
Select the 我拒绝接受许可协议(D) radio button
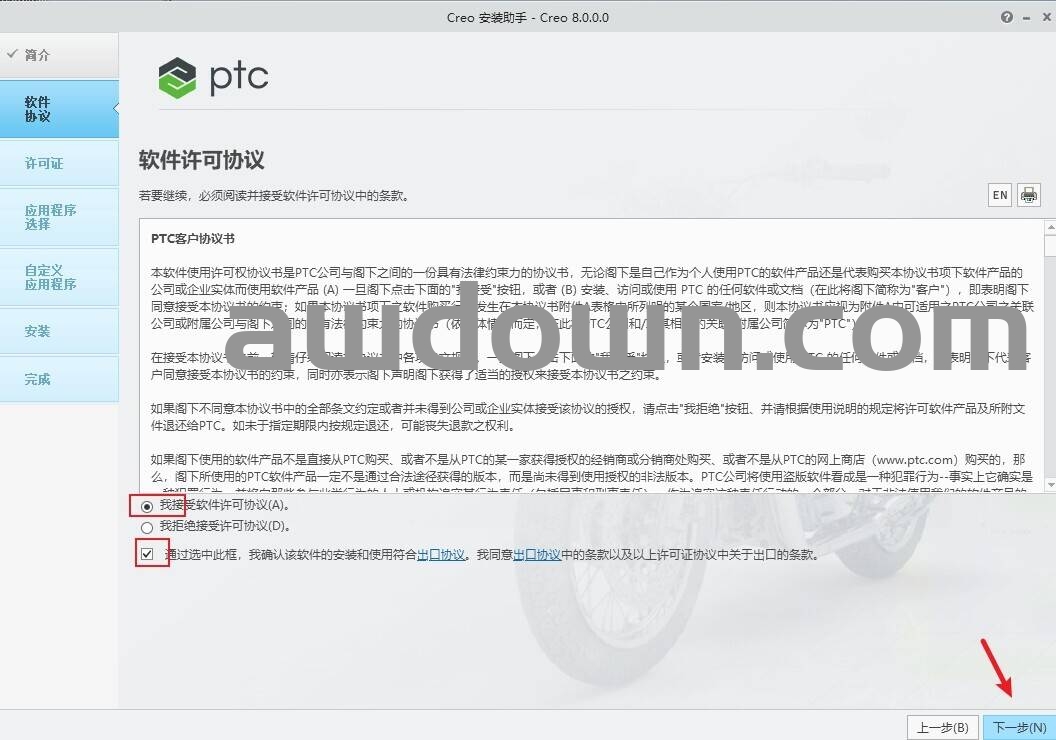[x=147, y=526]
